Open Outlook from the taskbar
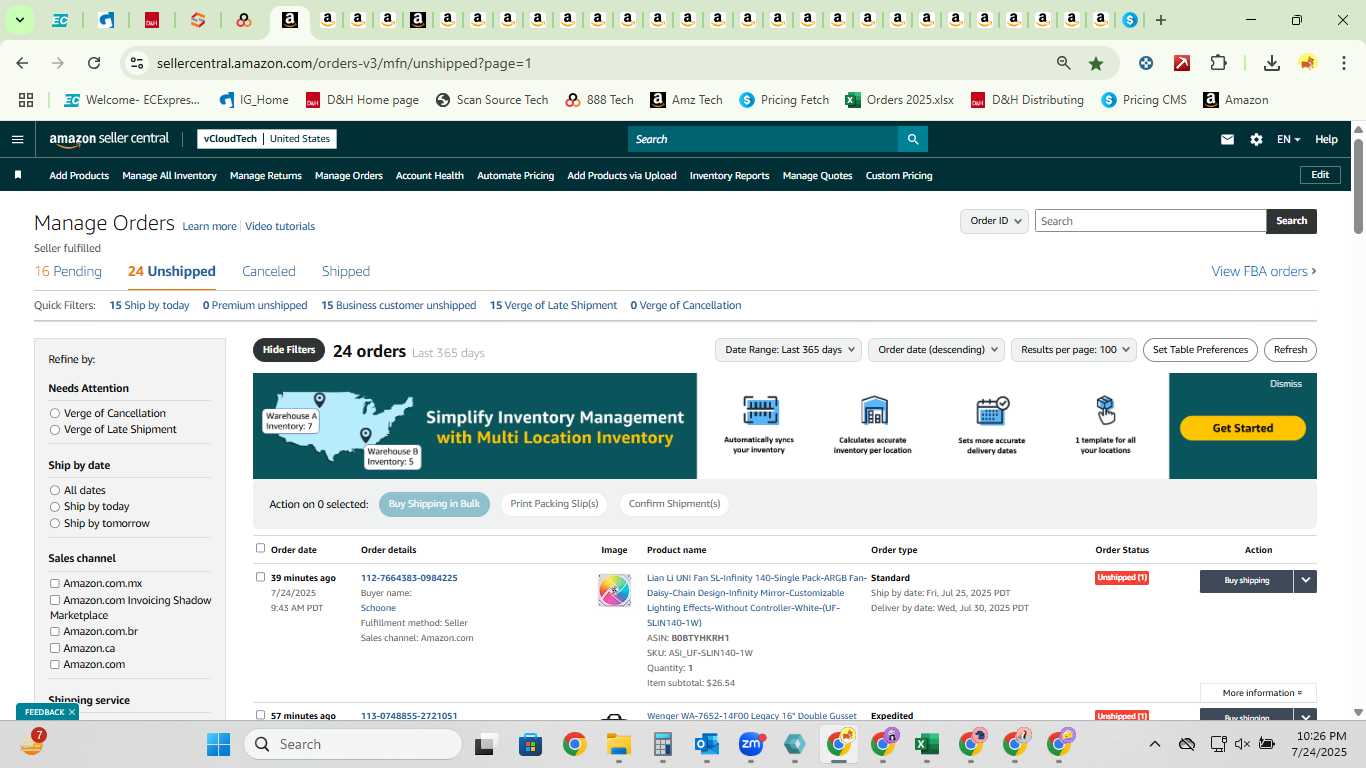 click(x=707, y=744)
